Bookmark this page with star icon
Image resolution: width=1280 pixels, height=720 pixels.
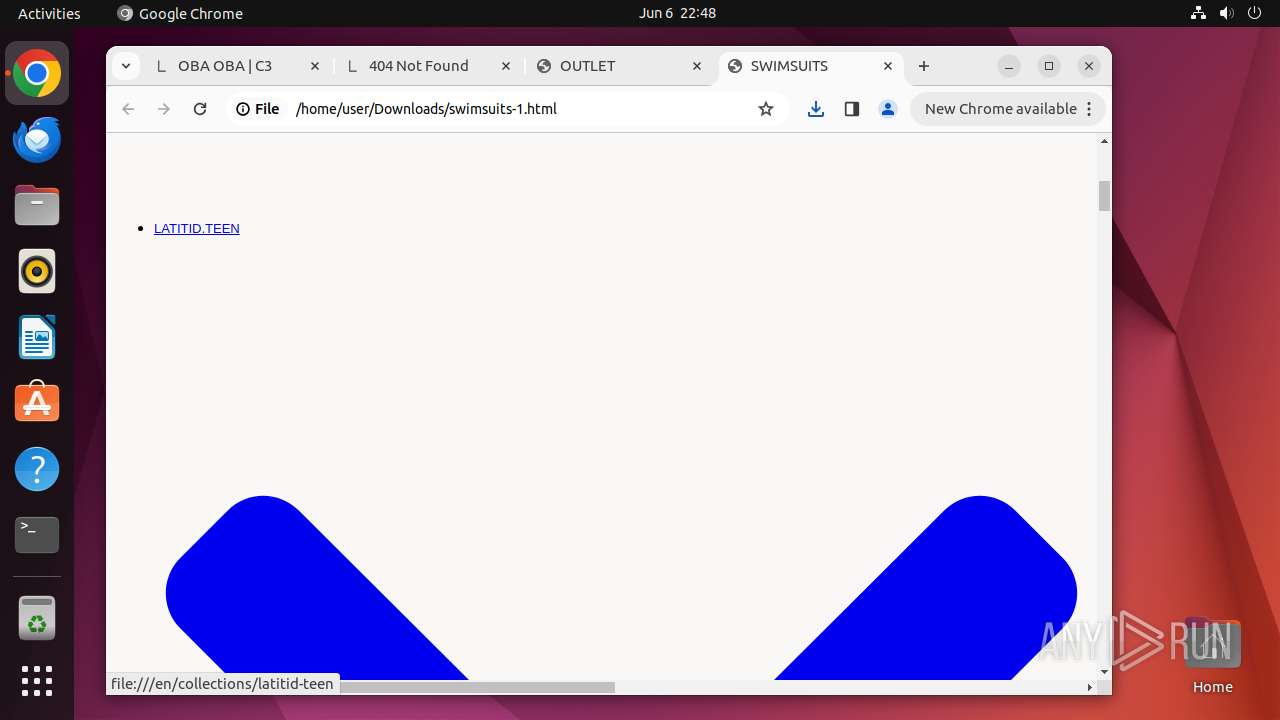pyautogui.click(x=766, y=109)
